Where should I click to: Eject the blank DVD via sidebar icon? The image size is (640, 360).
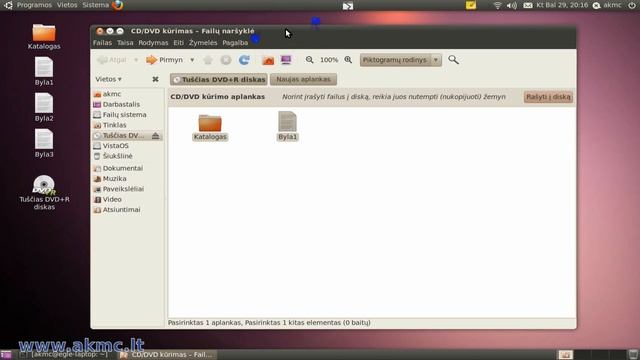coord(156,136)
